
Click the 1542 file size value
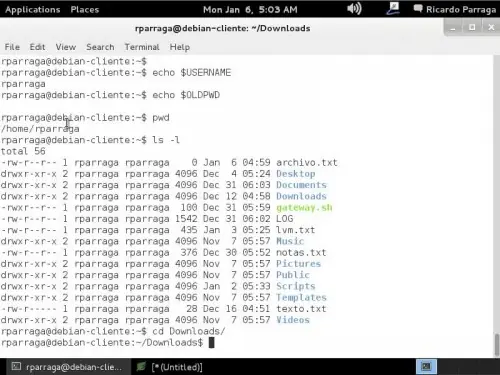[x=186, y=219]
